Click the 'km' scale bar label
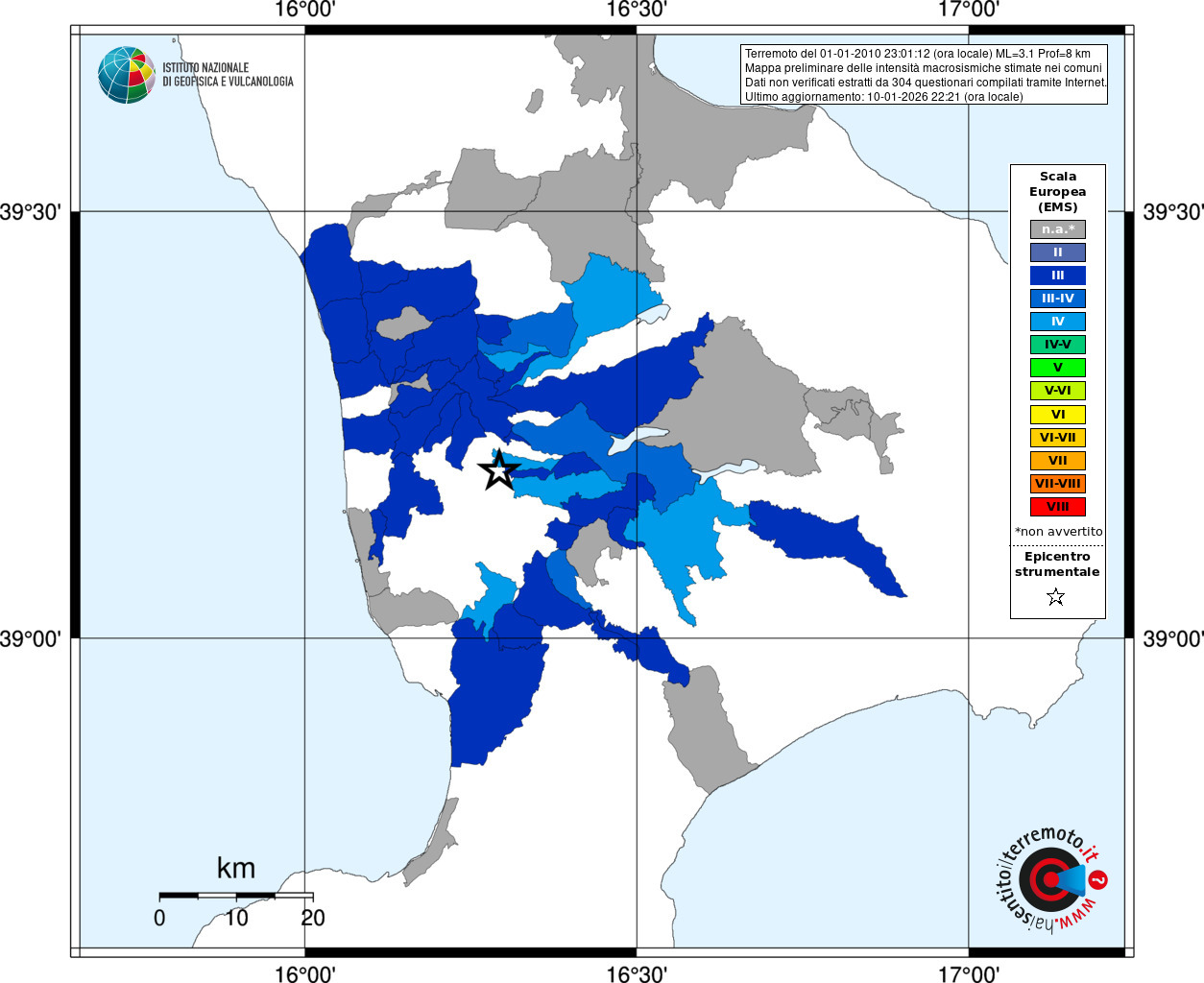 (x=236, y=869)
